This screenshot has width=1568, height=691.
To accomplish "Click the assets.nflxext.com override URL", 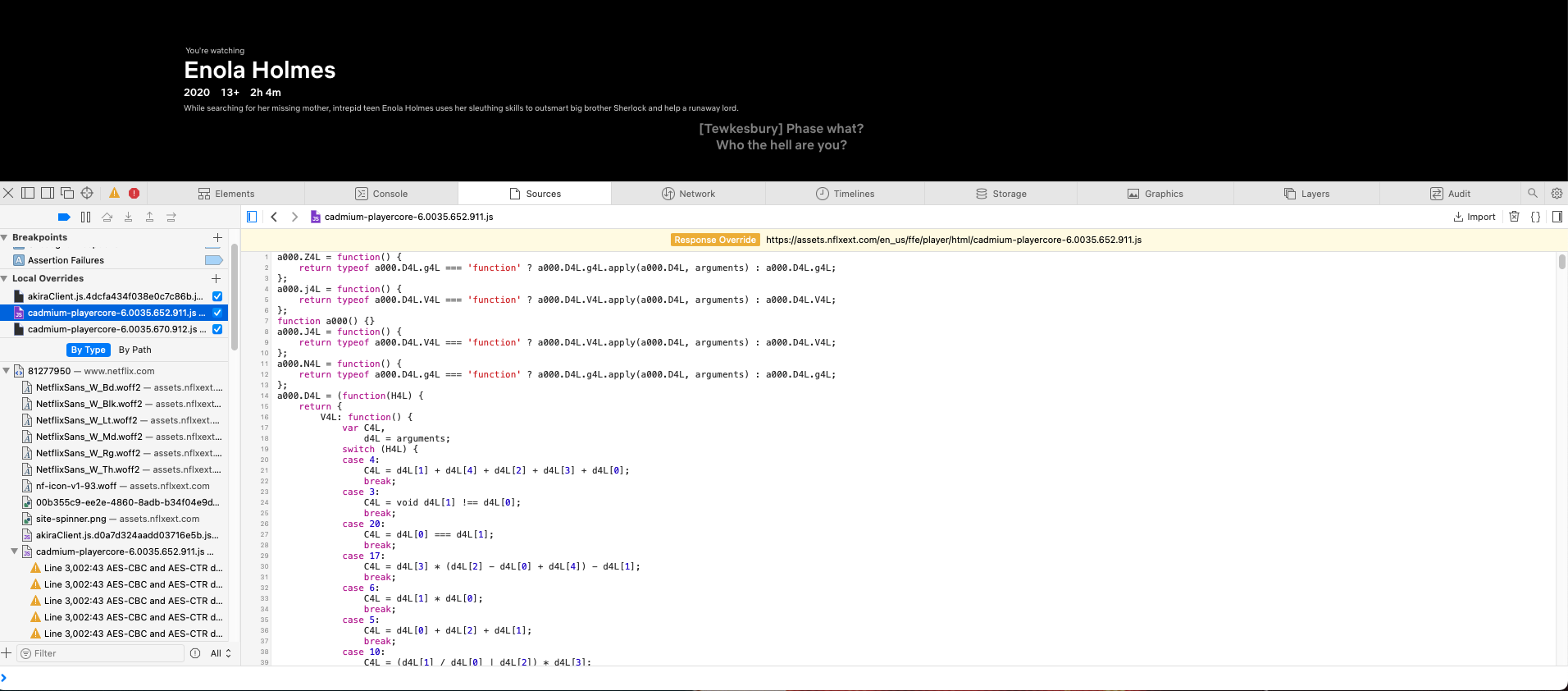I will pos(954,240).
